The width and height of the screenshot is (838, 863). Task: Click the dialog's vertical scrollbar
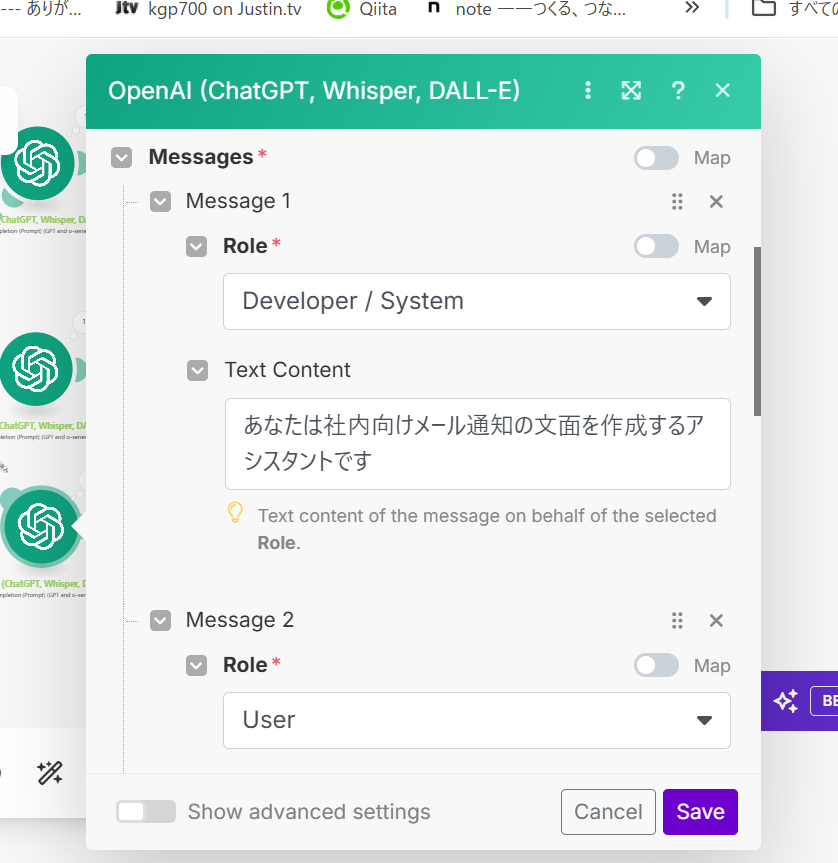tap(757, 331)
